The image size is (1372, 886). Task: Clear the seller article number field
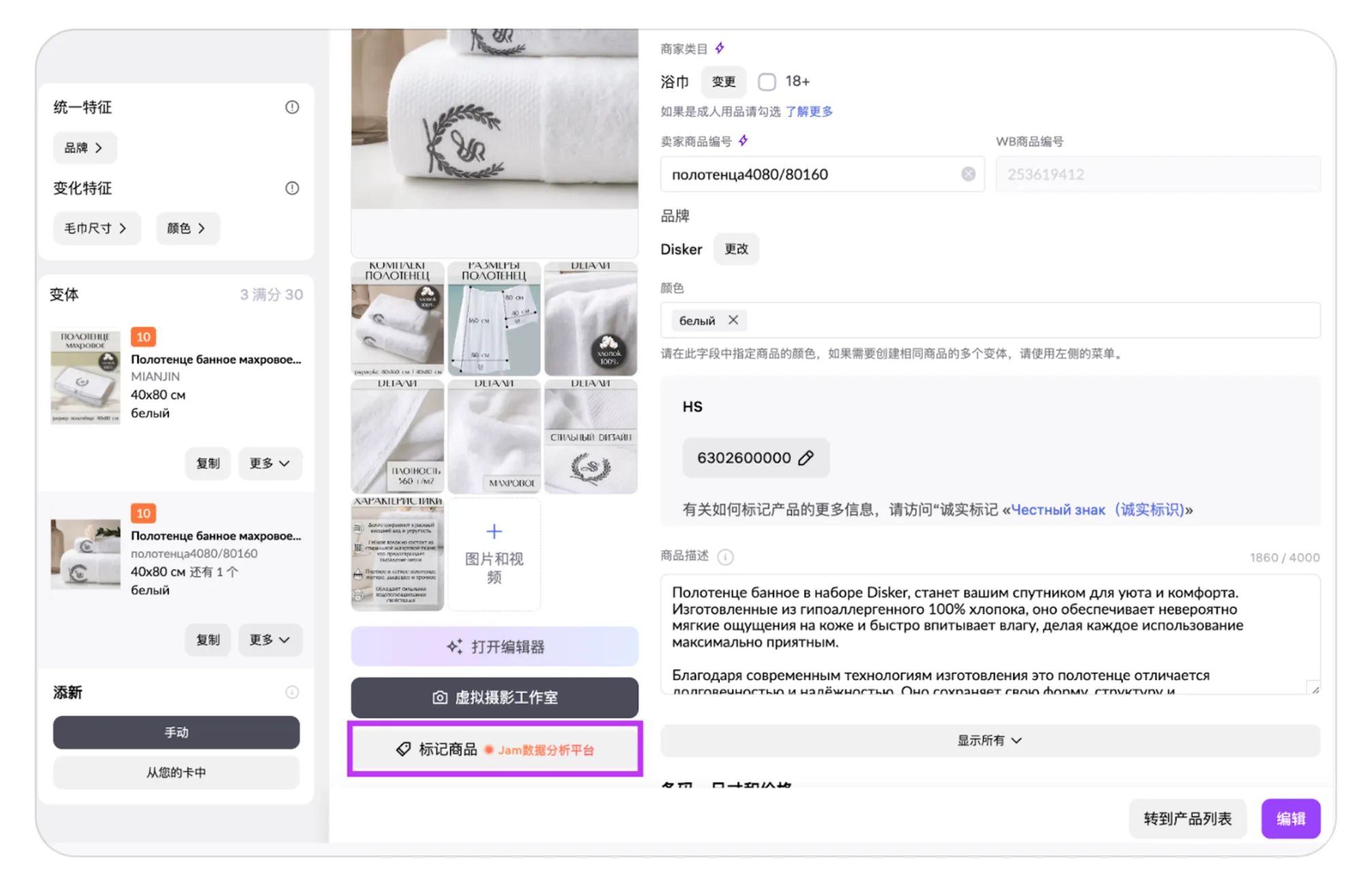coord(968,174)
